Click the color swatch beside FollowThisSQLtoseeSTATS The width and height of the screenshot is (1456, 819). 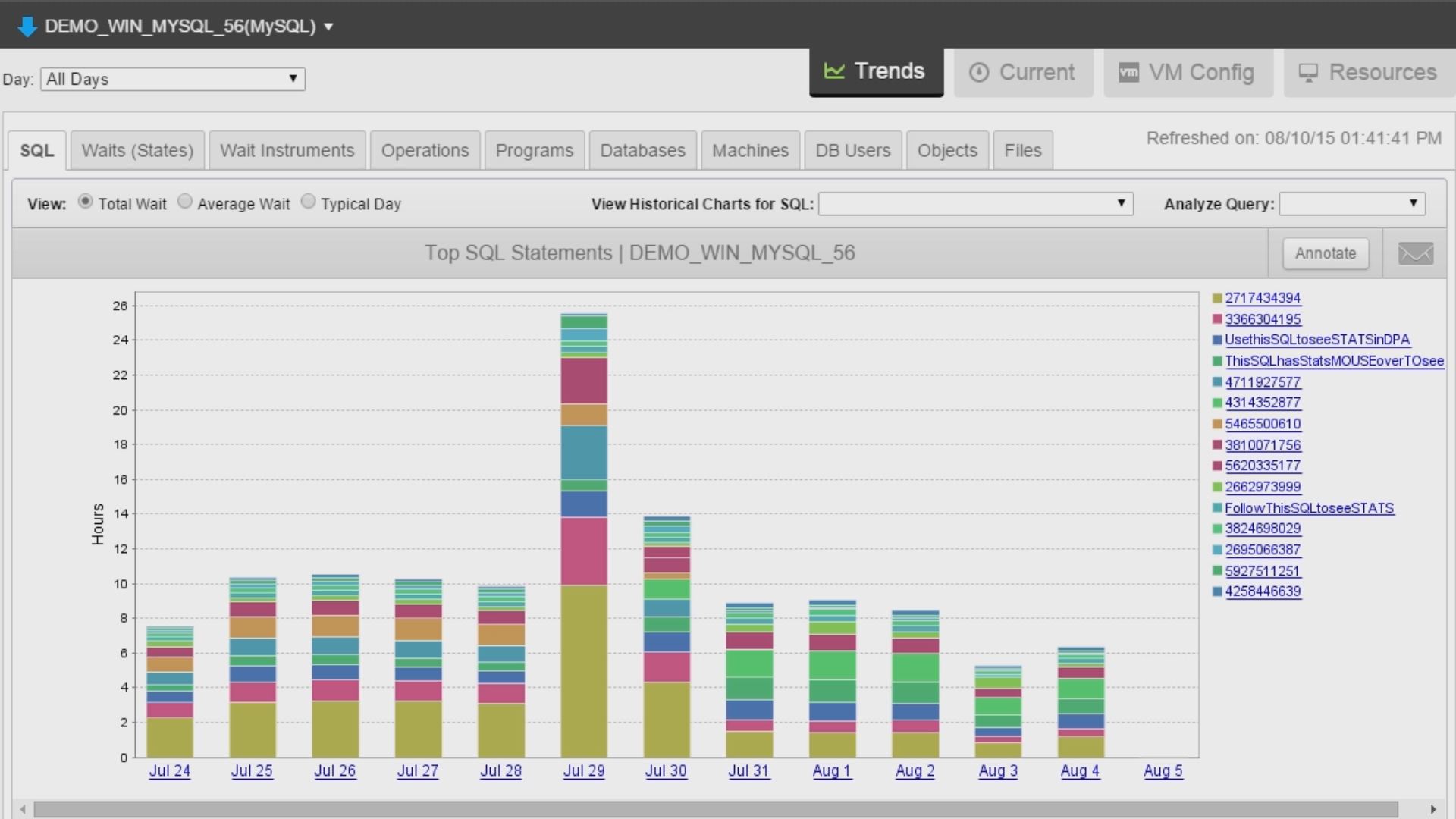1219,507
